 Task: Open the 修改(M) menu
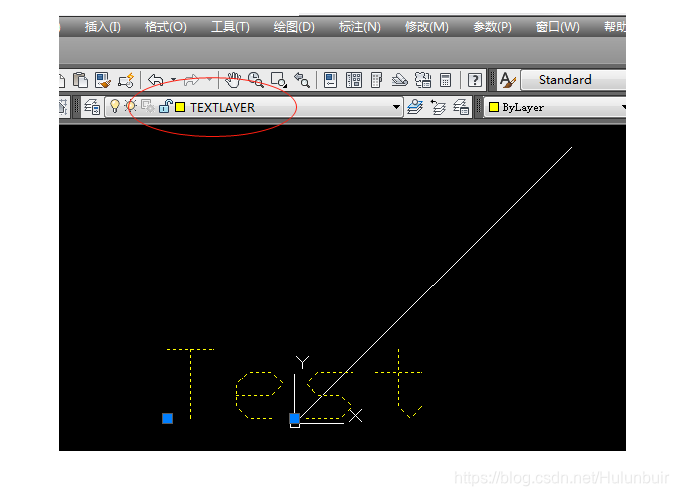427,27
